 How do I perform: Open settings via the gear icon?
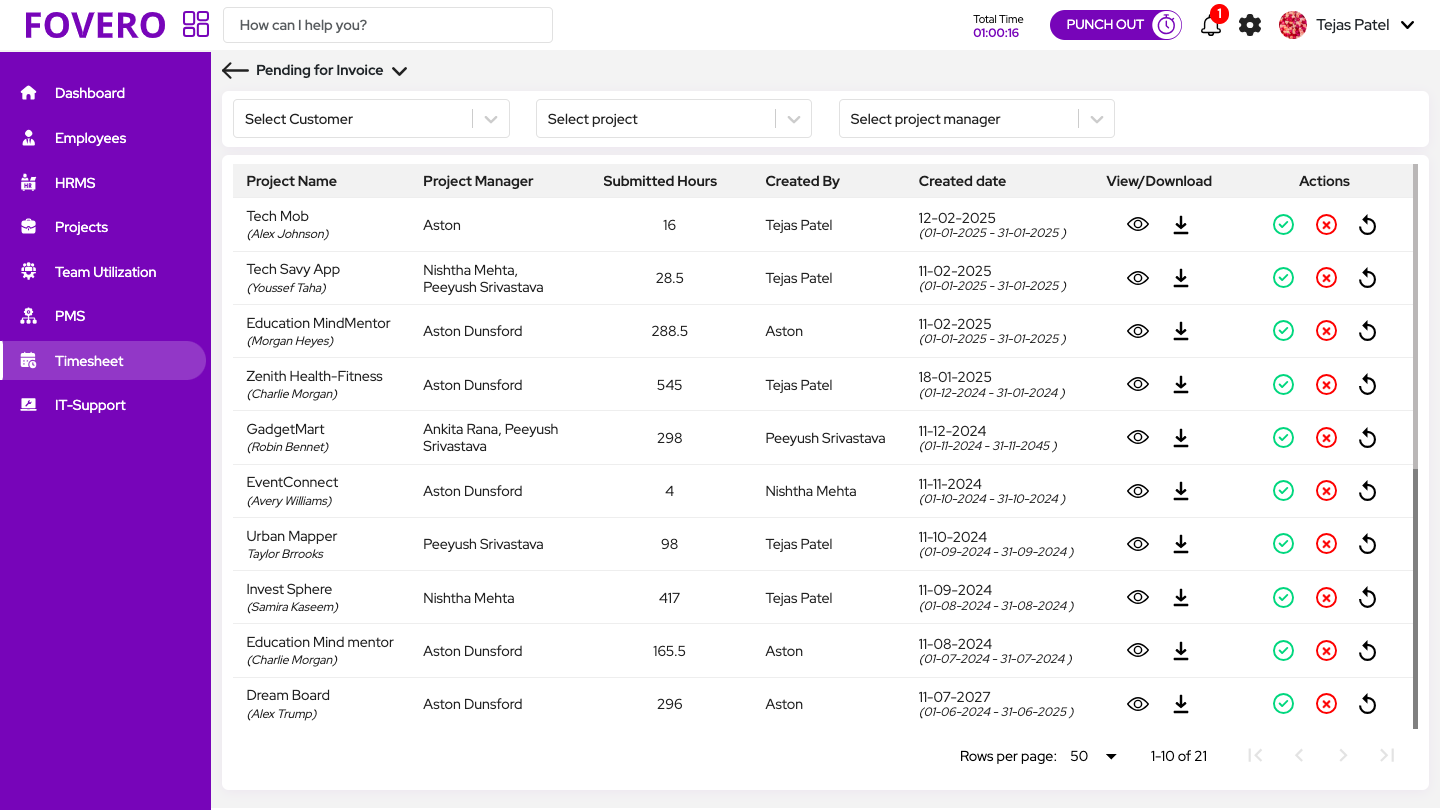(x=1250, y=26)
